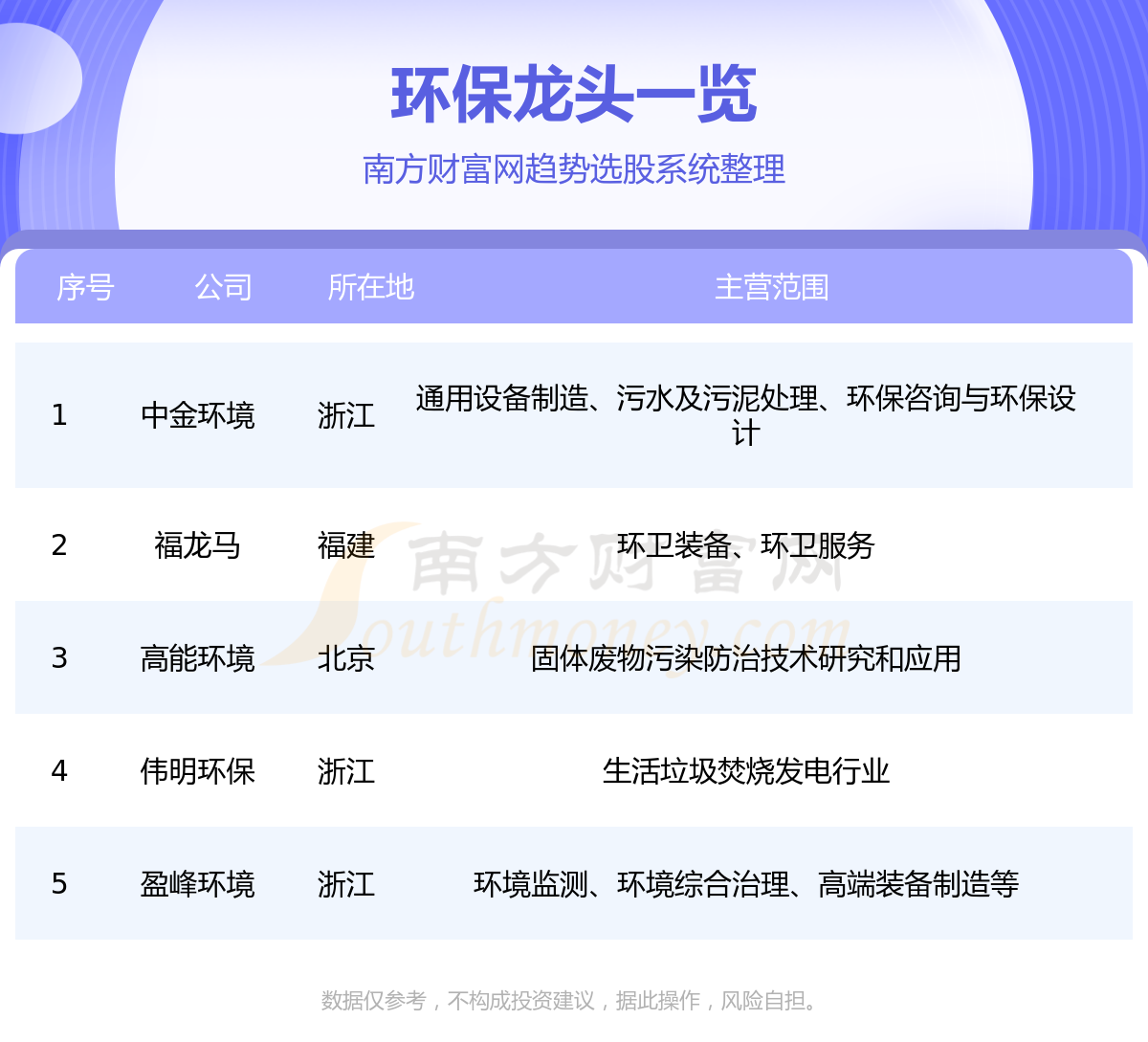Click row number 3

click(x=59, y=658)
